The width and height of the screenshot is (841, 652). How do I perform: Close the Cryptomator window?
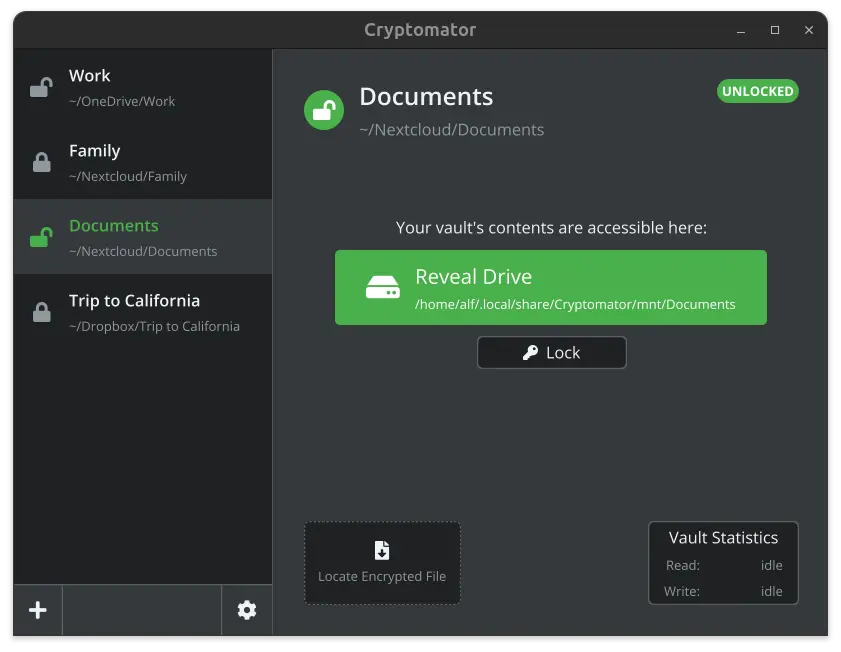(809, 30)
